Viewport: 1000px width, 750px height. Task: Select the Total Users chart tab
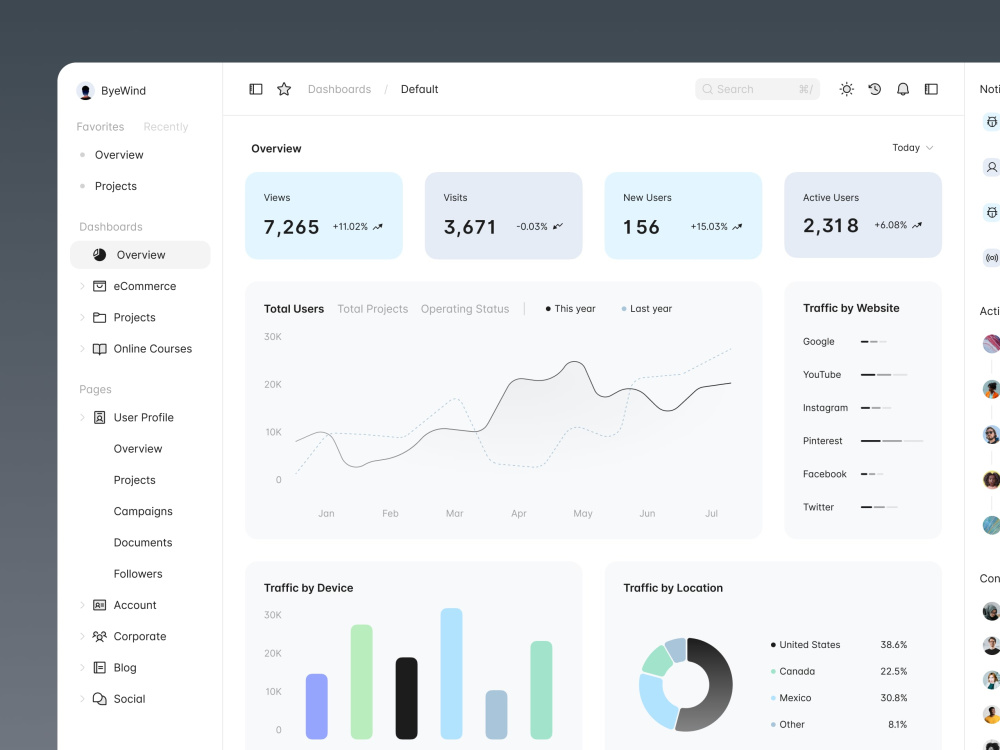pos(294,309)
